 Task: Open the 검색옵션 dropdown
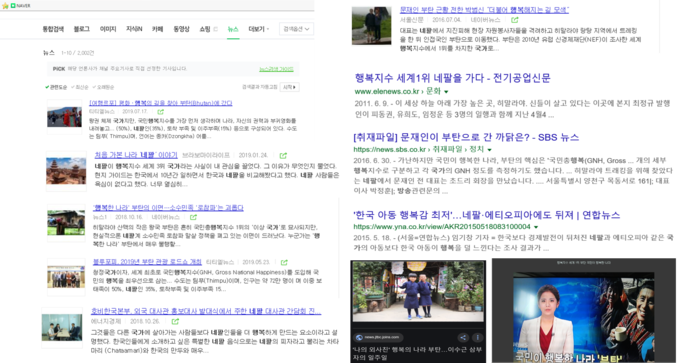click(x=296, y=29)
